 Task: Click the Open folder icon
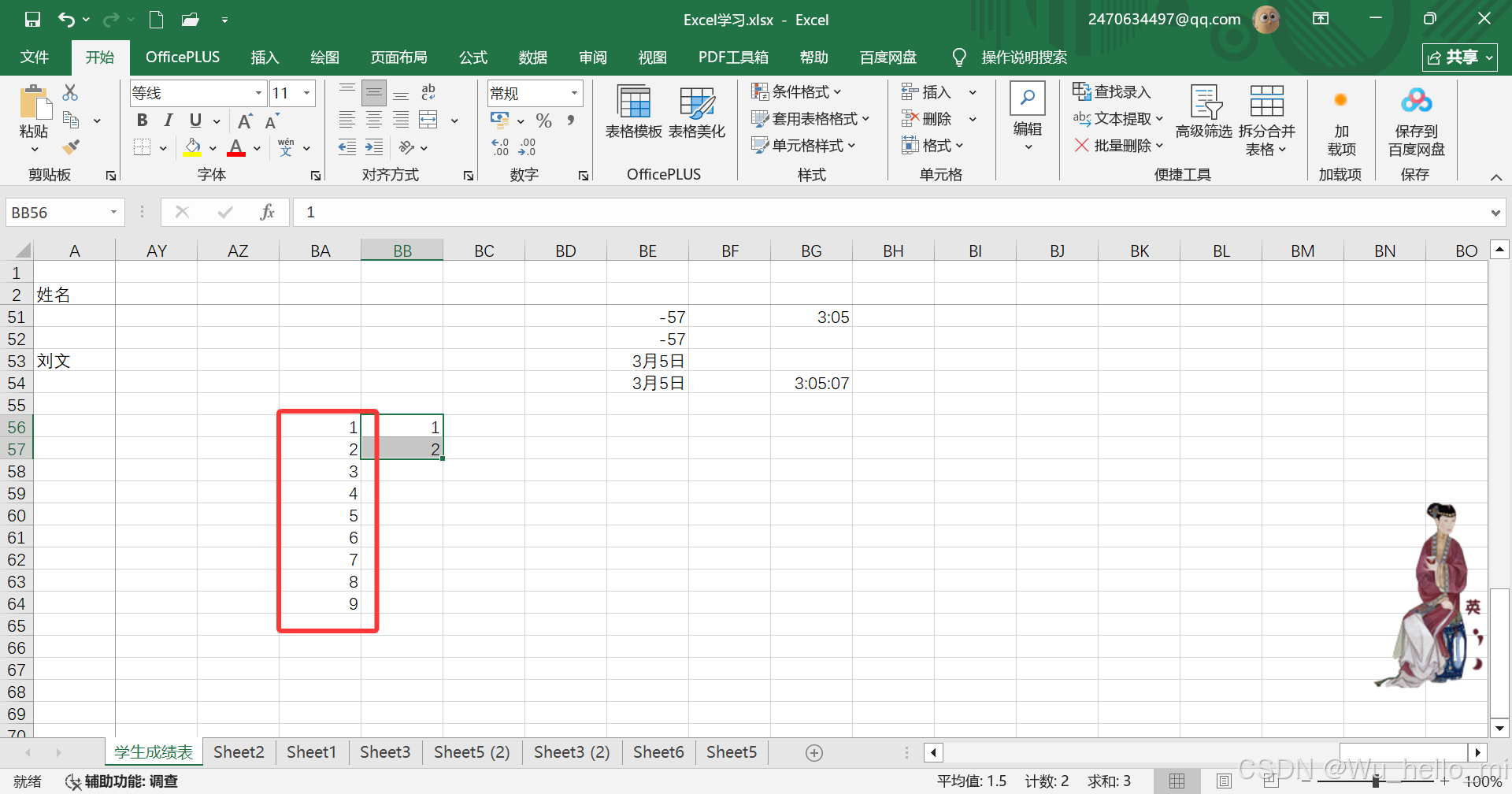[x=190, y=20]
